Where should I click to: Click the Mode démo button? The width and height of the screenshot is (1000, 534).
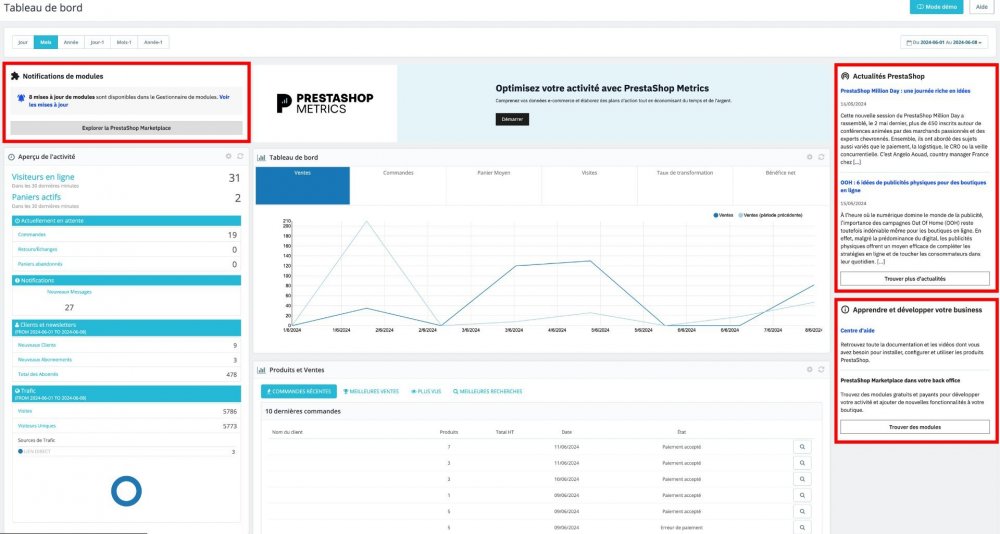click(x=937, y=6)
